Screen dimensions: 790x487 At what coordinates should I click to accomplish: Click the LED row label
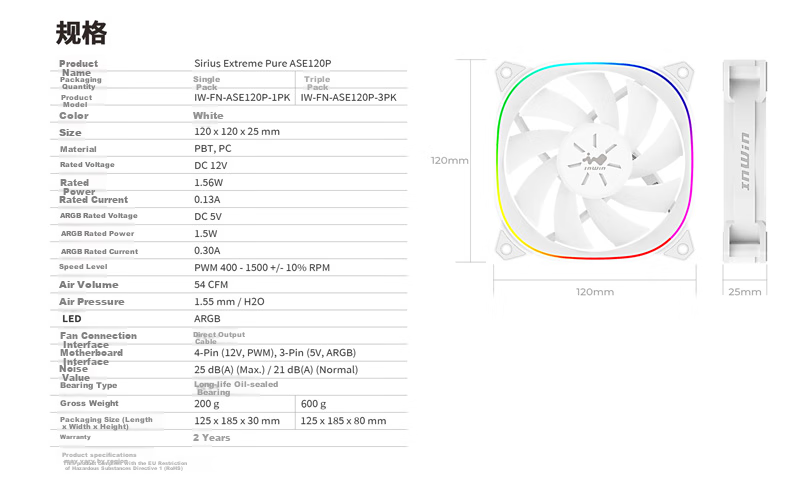click(72, 319)
